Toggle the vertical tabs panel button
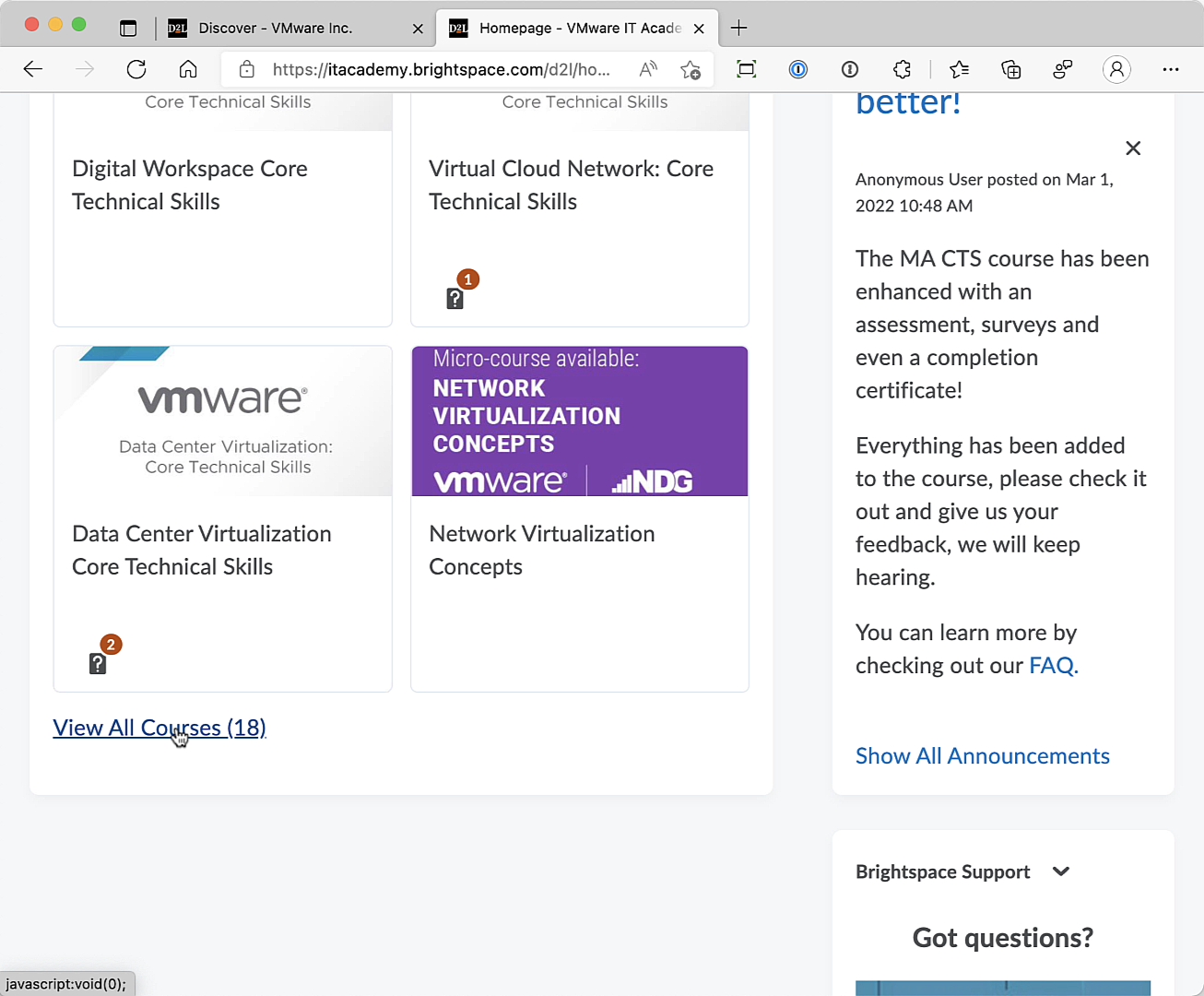Image resolution: width=1204 pixels, height=996 pixels. [x=128, y=28]
